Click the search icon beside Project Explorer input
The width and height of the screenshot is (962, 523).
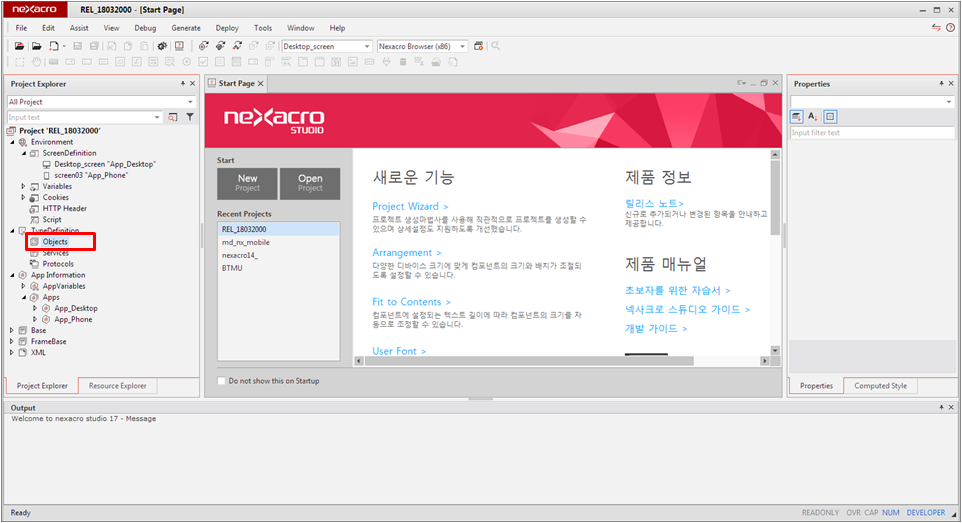pyautogui.click(x=173, y=117)
